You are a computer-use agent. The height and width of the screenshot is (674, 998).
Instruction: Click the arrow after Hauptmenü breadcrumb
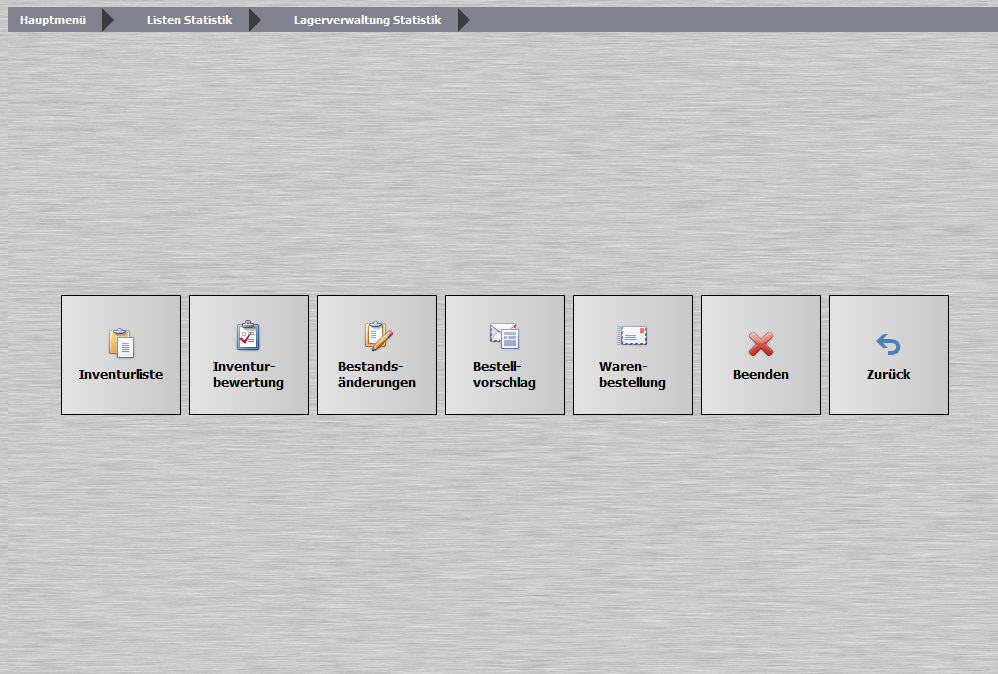108,20
